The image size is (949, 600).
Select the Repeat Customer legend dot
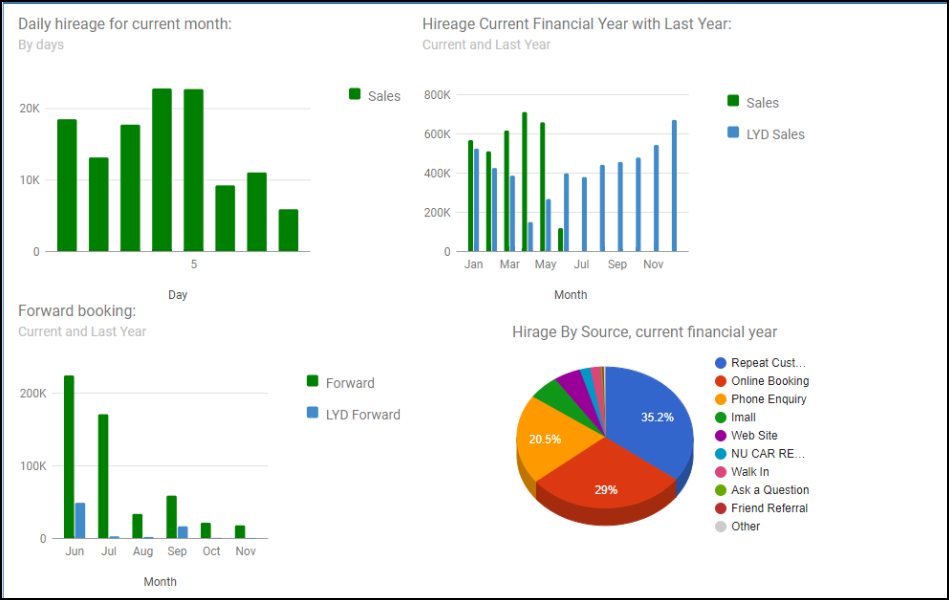pyautogui.click(x=720, y=363)
